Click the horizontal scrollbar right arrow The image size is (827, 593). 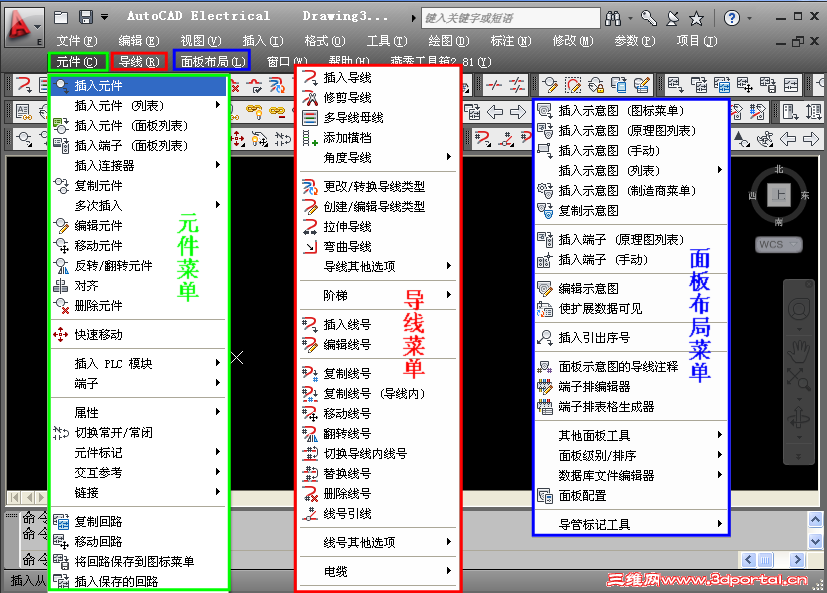click(x=797, y=559)
